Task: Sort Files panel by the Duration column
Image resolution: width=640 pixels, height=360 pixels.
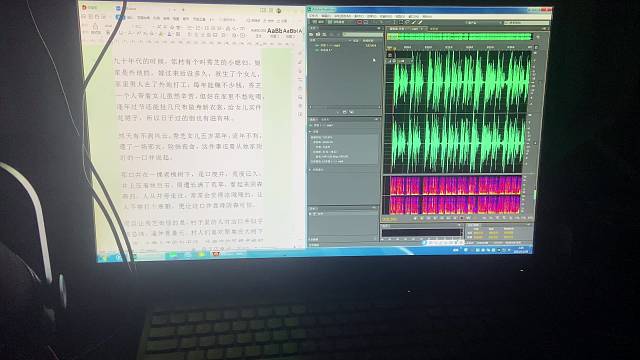Action: (368, 41)
